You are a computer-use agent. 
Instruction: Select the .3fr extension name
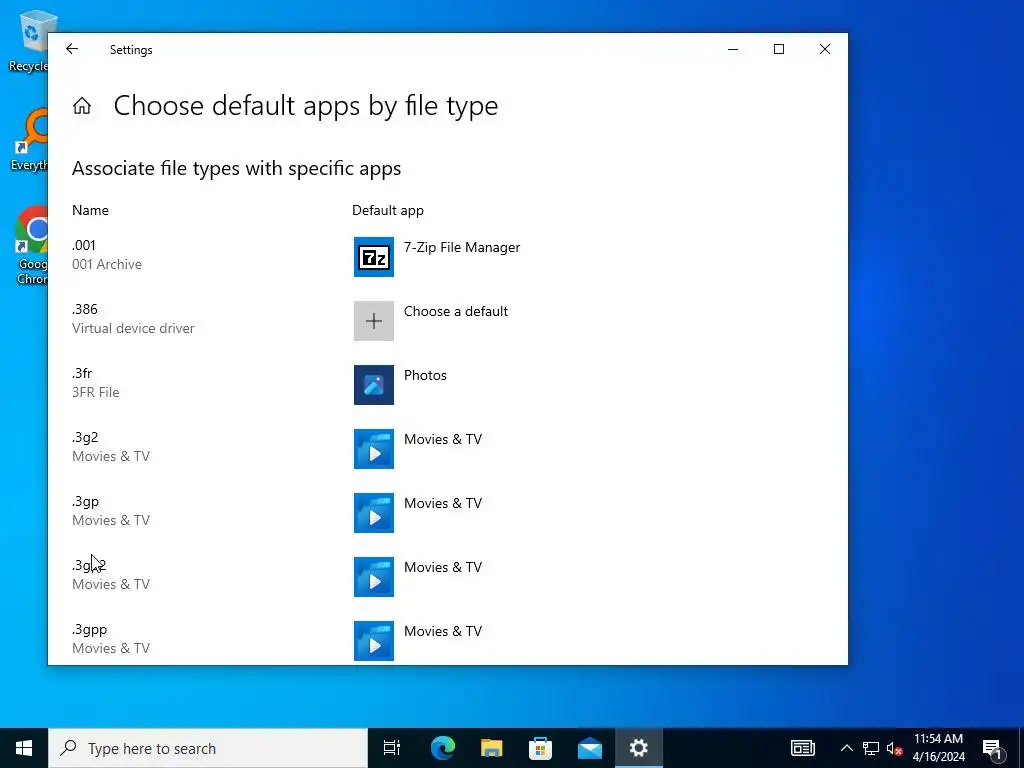tap(82, 373)
